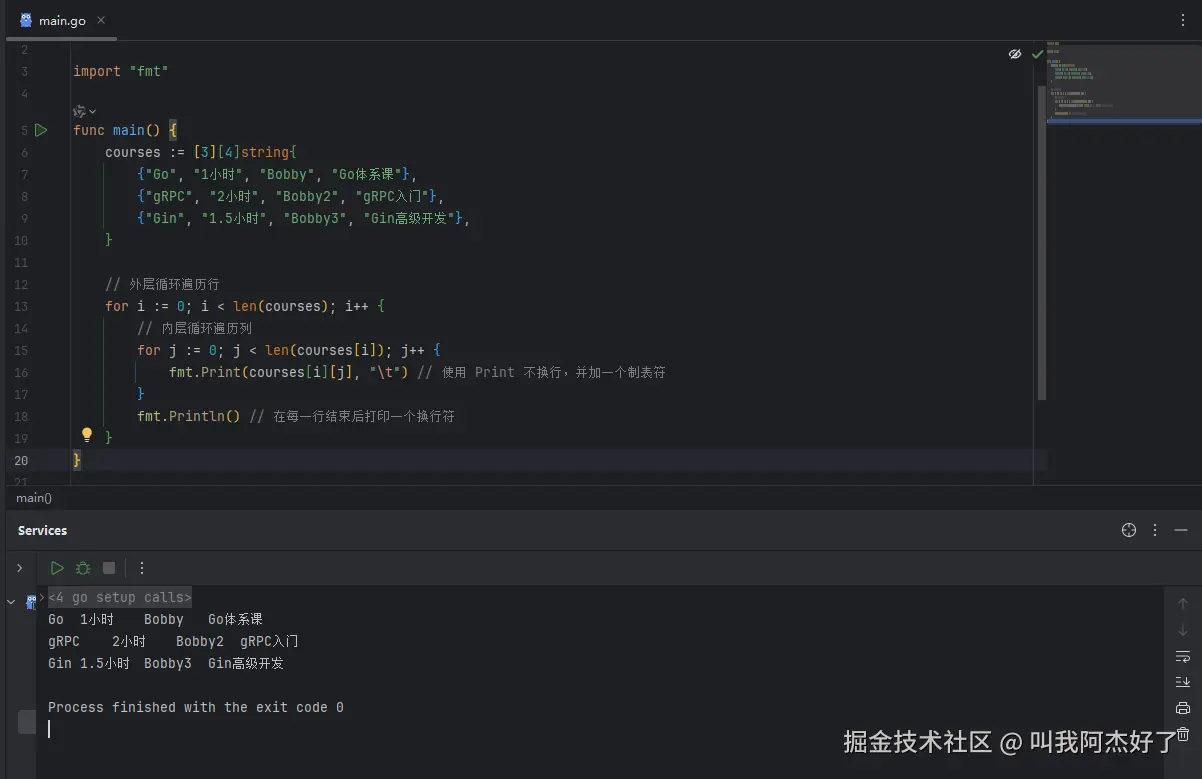Click Services panel title
Screen dimensions: 1202x779
43,530
